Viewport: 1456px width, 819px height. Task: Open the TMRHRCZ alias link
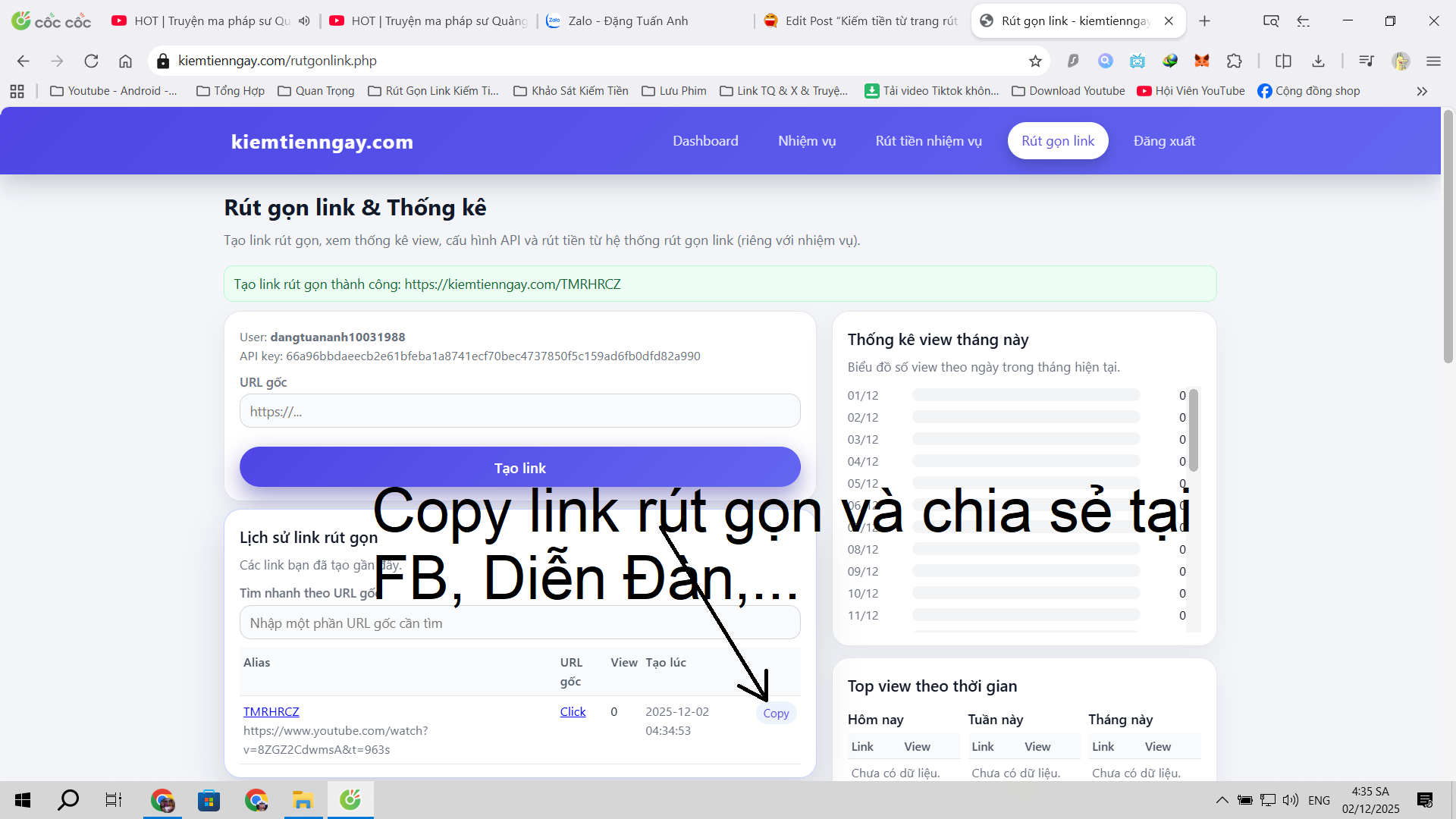pos(271,711)
